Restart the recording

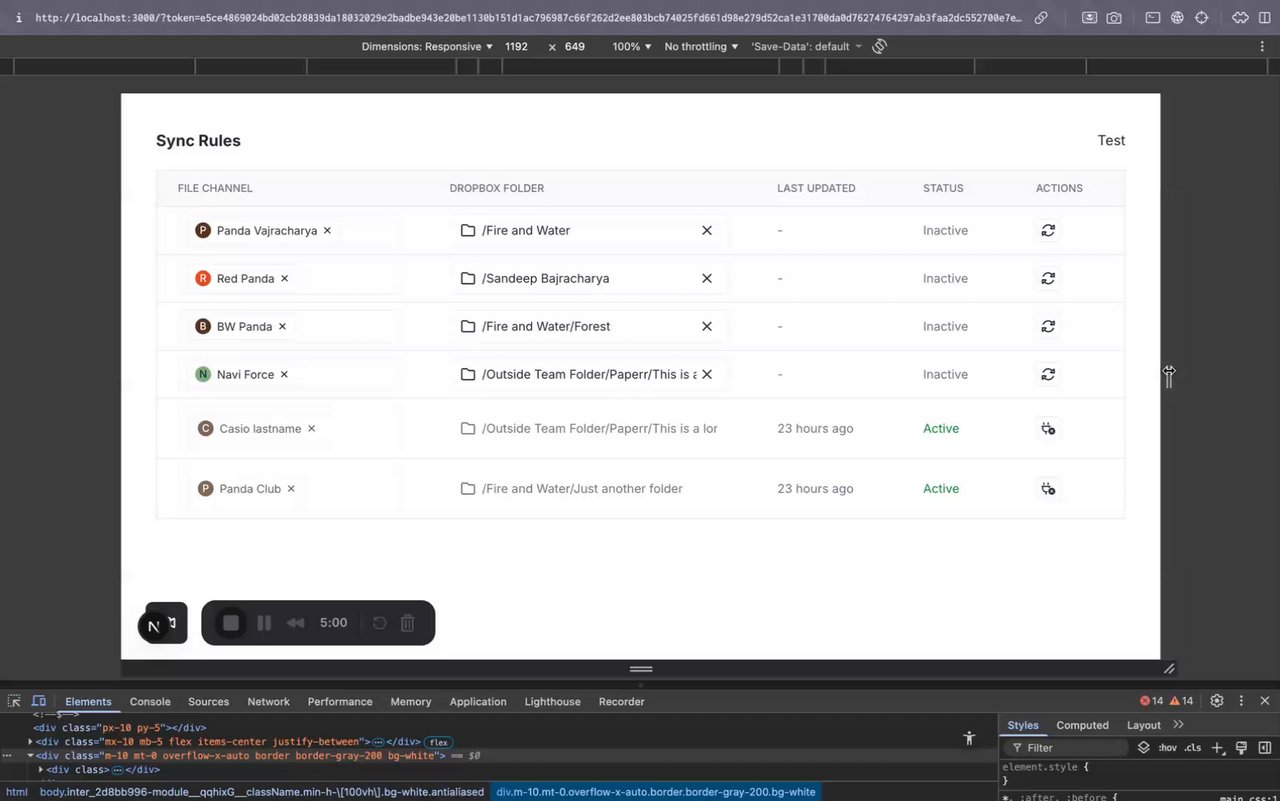[379, 623]
